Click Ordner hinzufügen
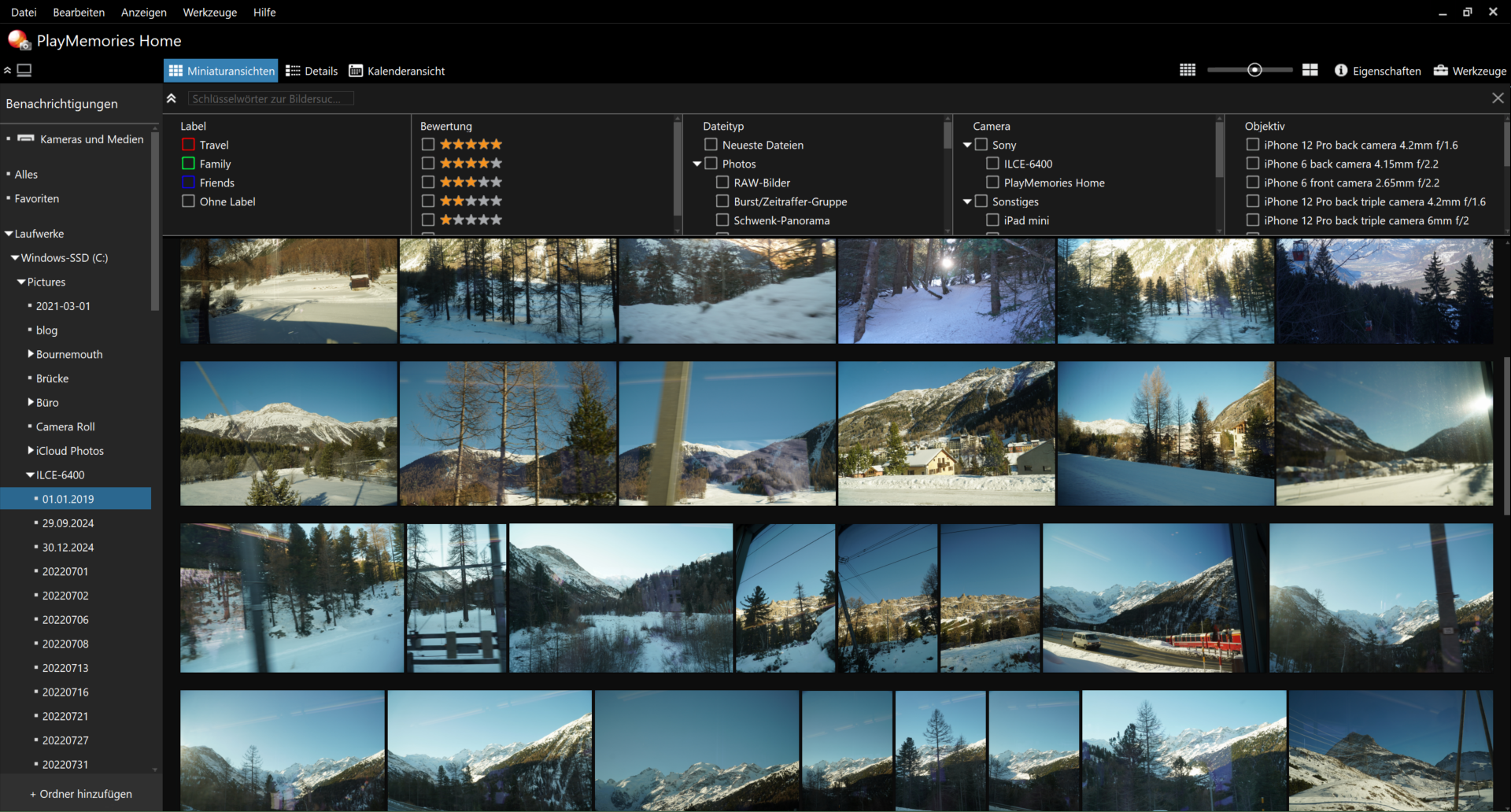The image size is (1511, 812). [x=81, y=794]
